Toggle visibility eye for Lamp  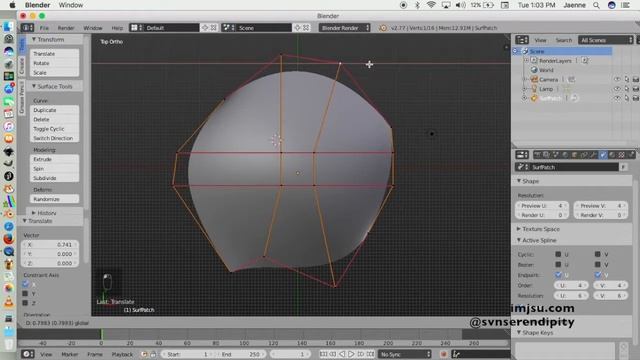617,89
